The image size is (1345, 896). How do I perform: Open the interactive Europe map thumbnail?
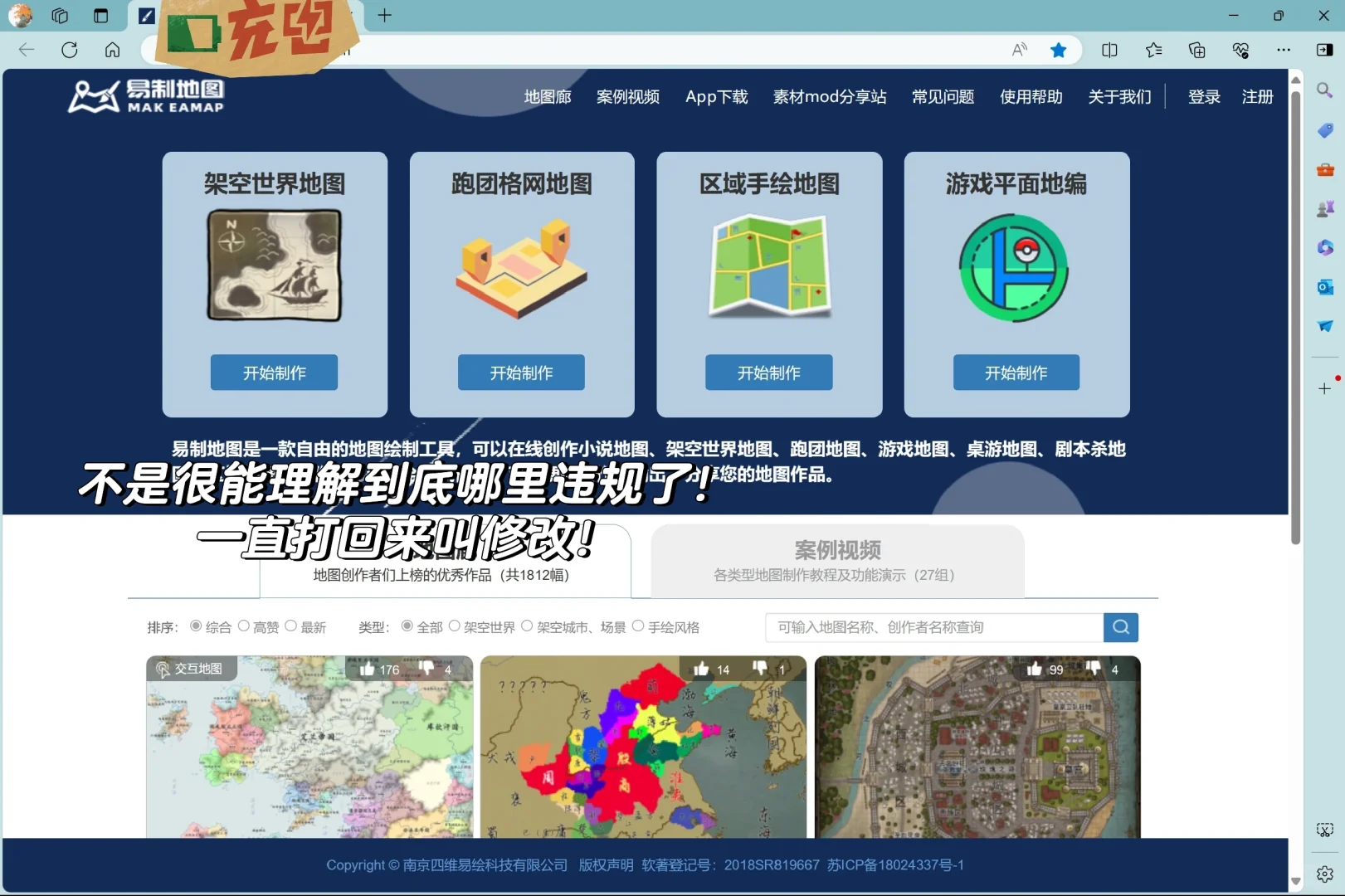(x=309, y=747)
